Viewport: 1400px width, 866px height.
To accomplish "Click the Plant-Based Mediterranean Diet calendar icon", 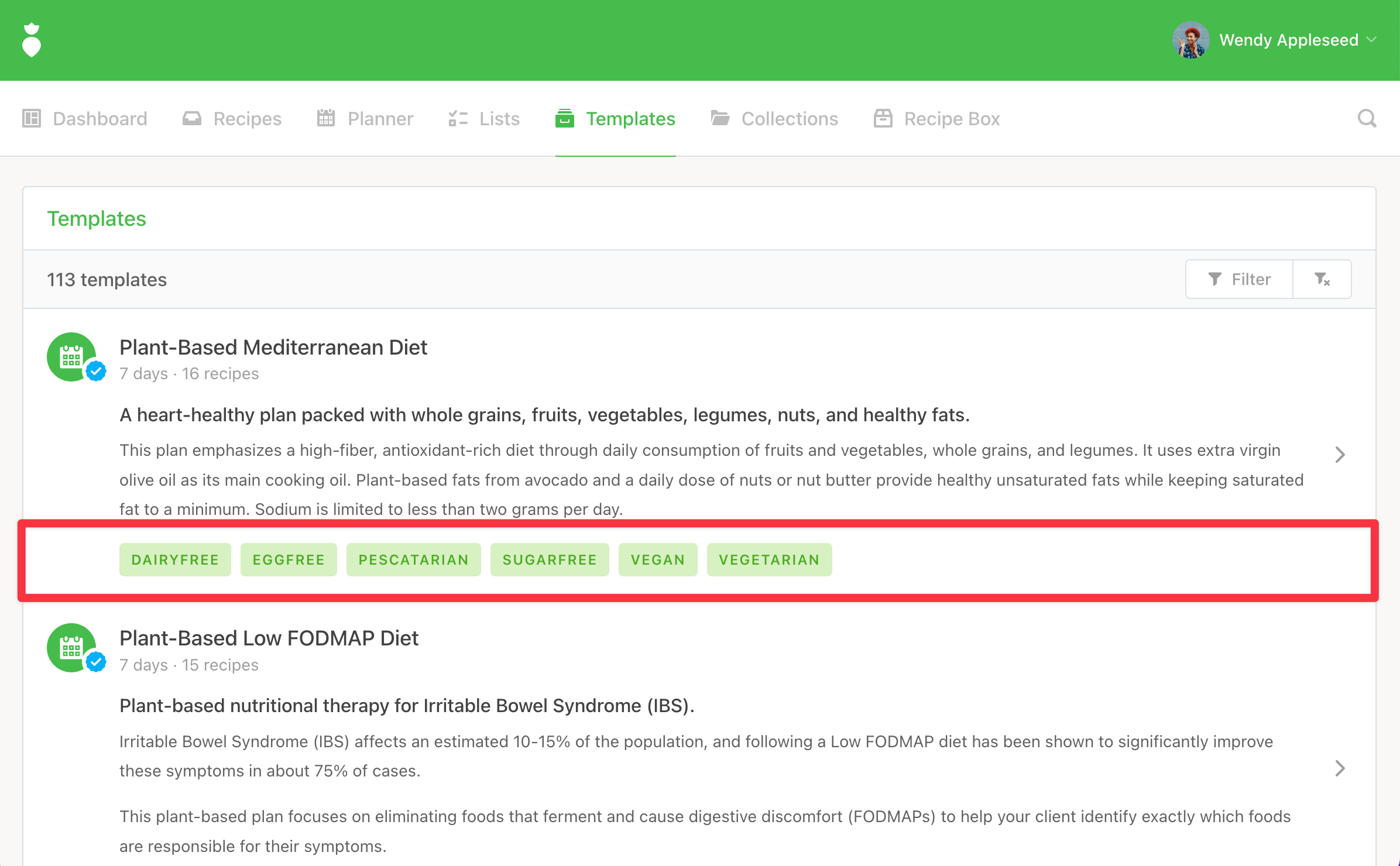I will [x=71, y=357].
